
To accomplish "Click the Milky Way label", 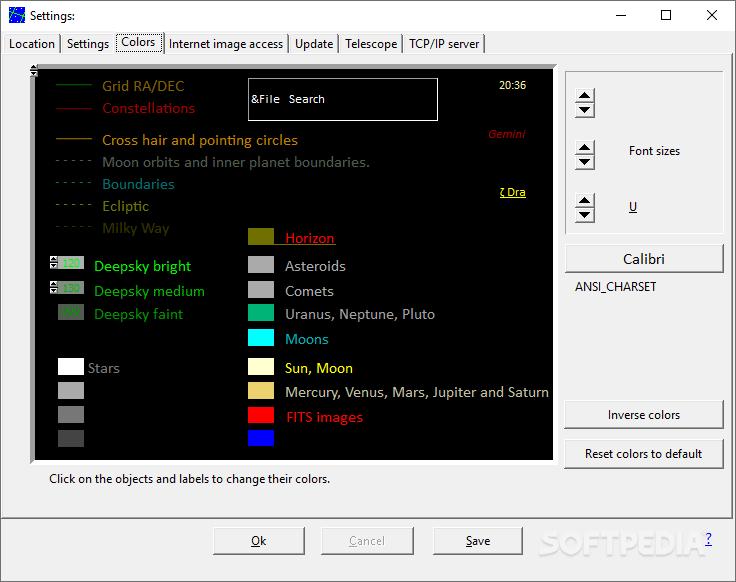I will pos(136,229).
